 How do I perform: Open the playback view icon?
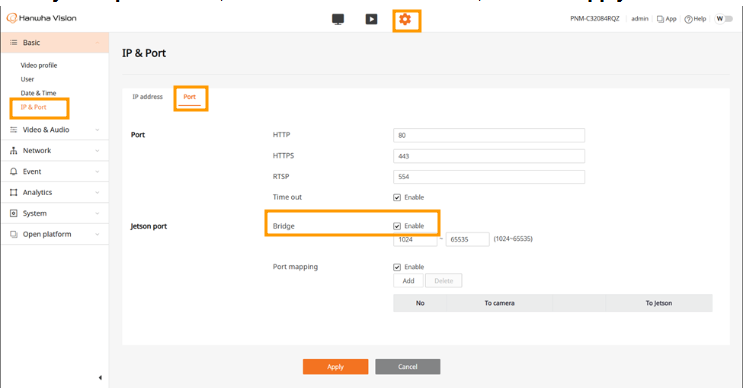coord(372,19)
